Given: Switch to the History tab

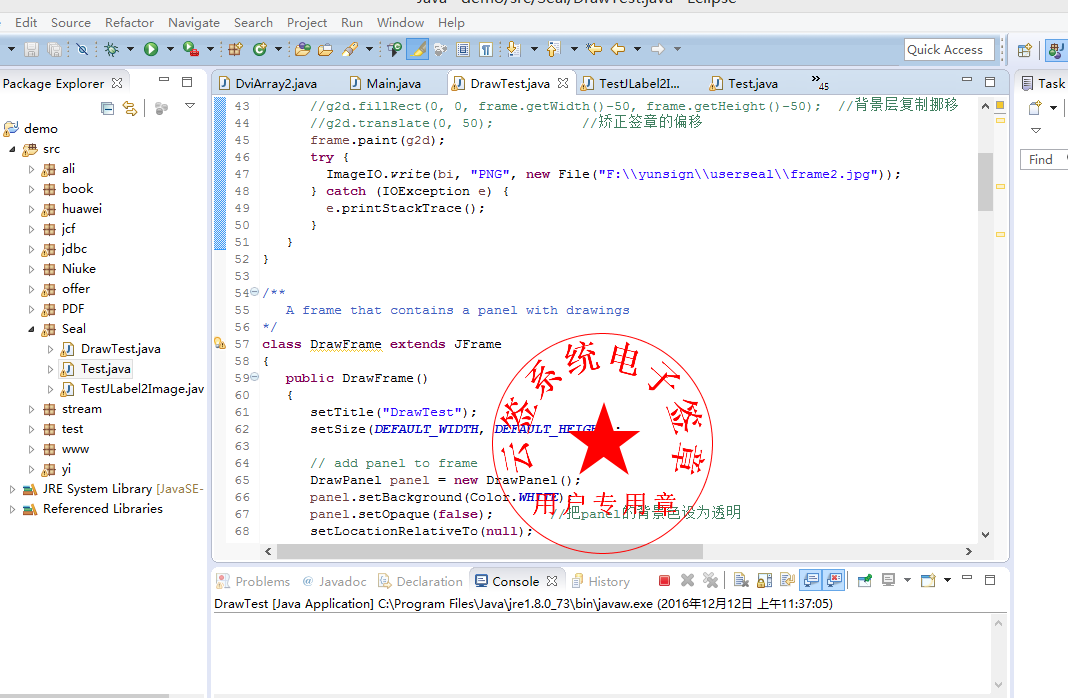Looking at the screenshot, I should (601, 582).
